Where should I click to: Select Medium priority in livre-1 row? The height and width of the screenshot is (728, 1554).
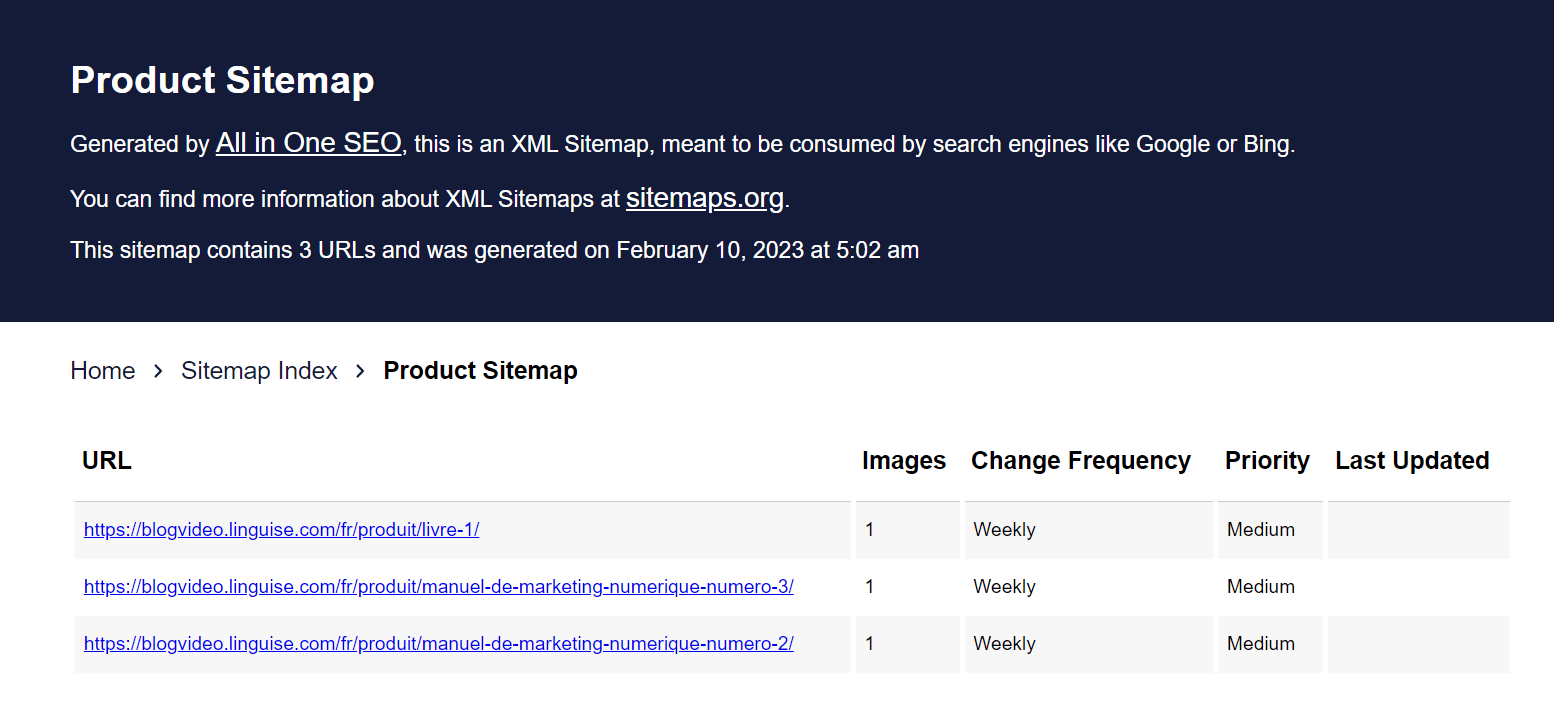tap(1261, 530)
